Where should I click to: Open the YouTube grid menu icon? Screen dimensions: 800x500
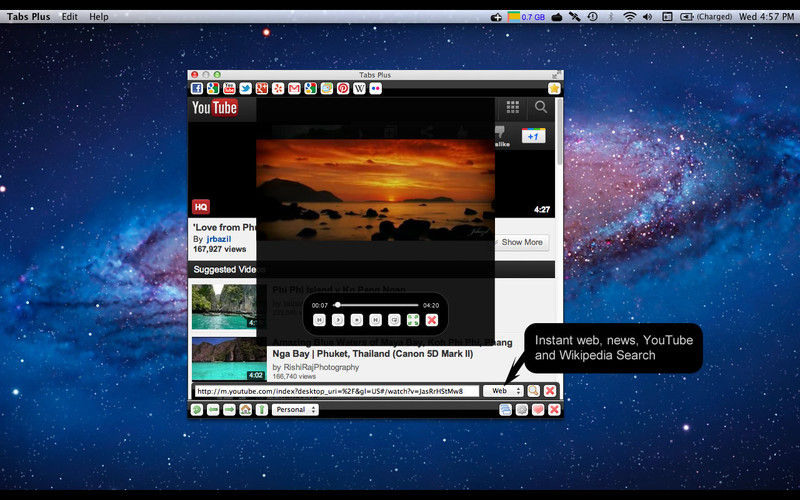pyautogui.click(x=513, y=107)
